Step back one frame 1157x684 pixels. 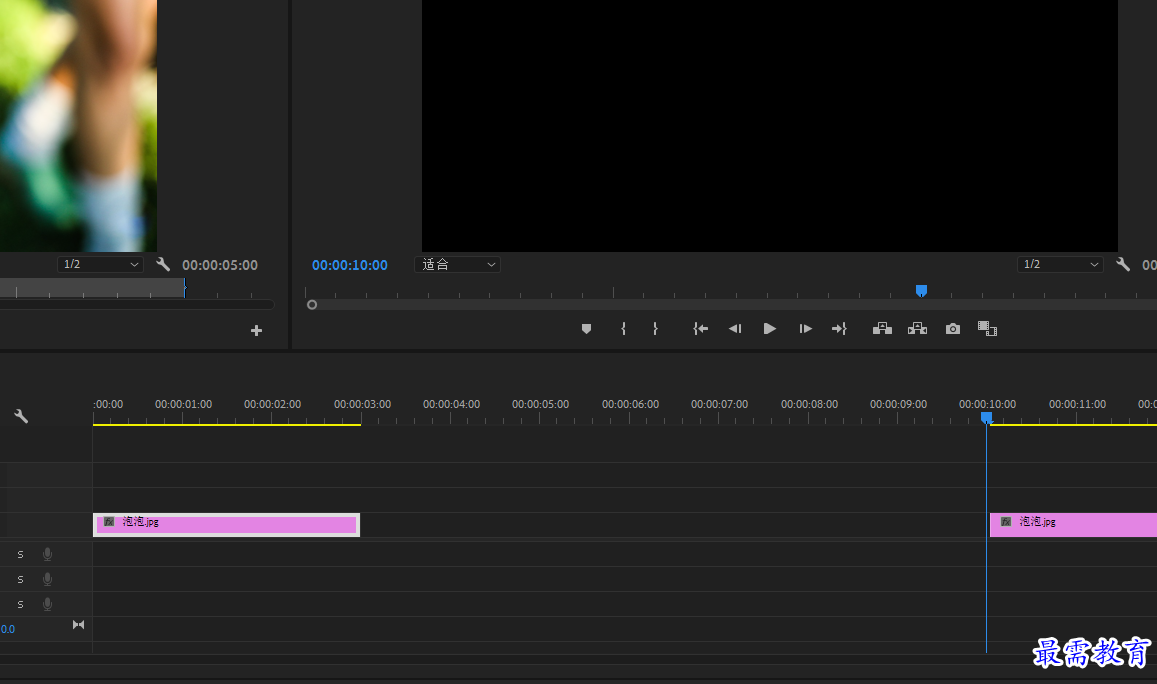(735, 329)
